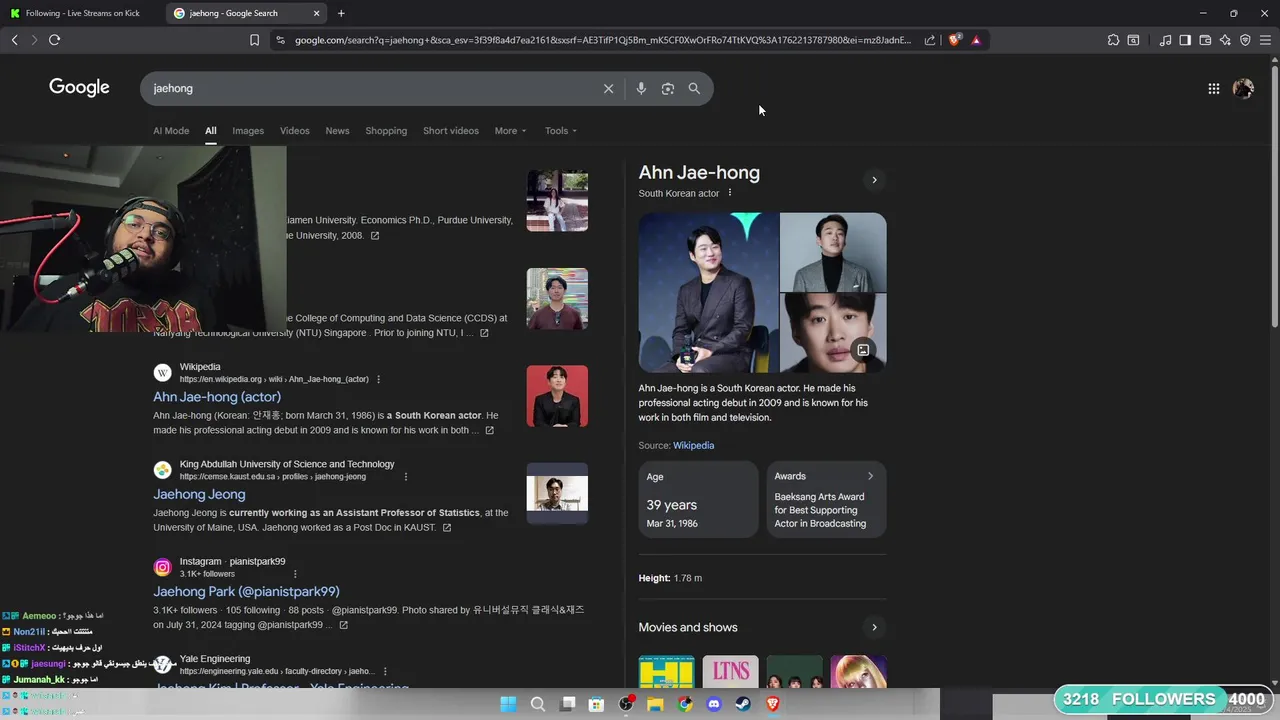Select the Videos search tab
The height and width of the screenshot is (720, 1280).
pos(295,131)
